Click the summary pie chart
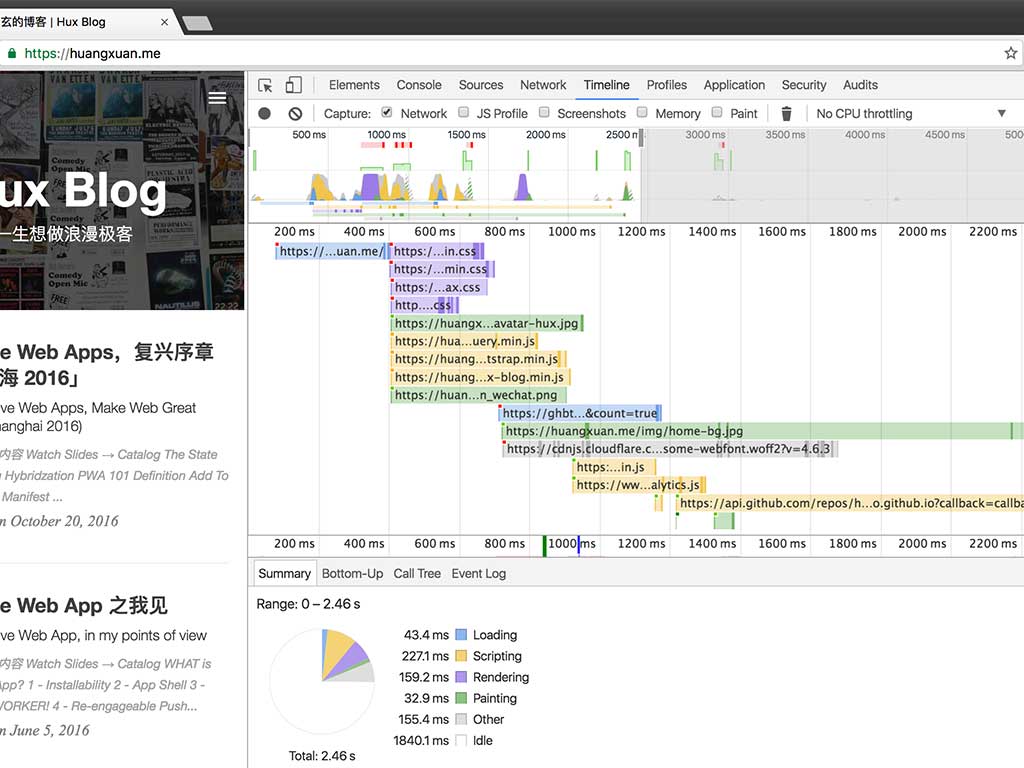The image size is (1024, 768). tap(323, 681)
